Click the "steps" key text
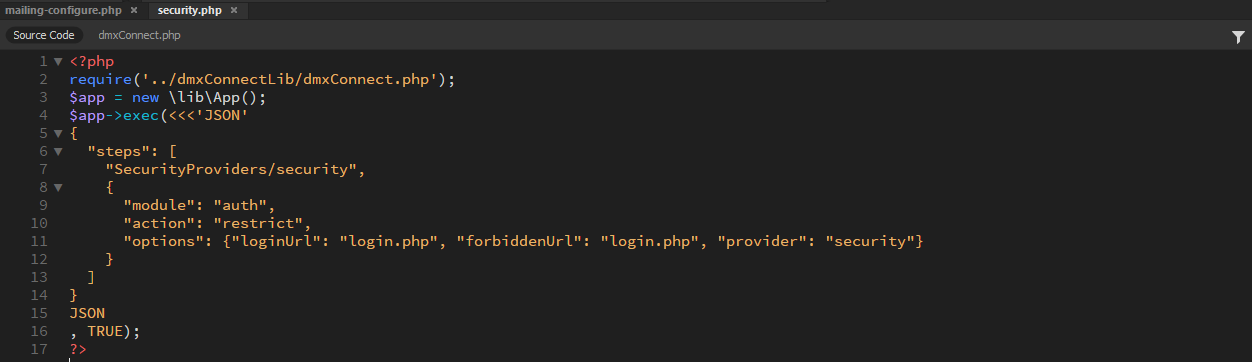 coord(119,152)
